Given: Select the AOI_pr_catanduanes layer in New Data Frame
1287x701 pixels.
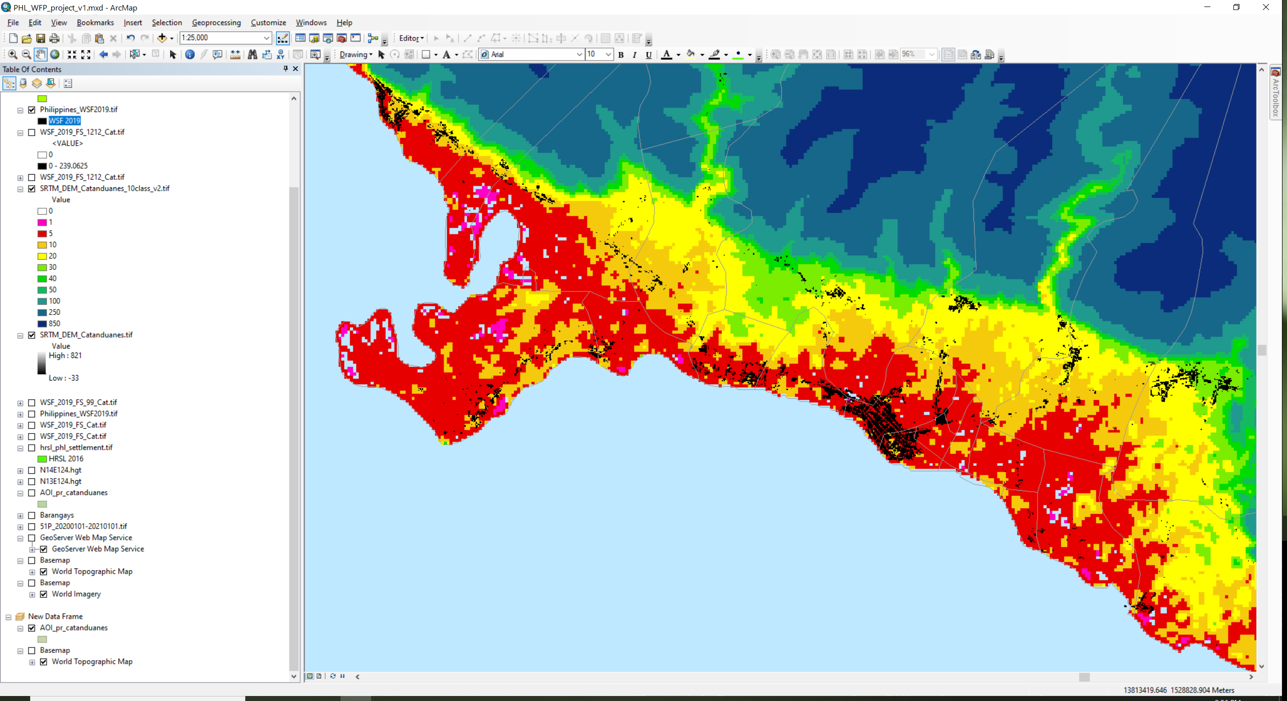Looking at the screenshot, I should [x=74, y=628].
